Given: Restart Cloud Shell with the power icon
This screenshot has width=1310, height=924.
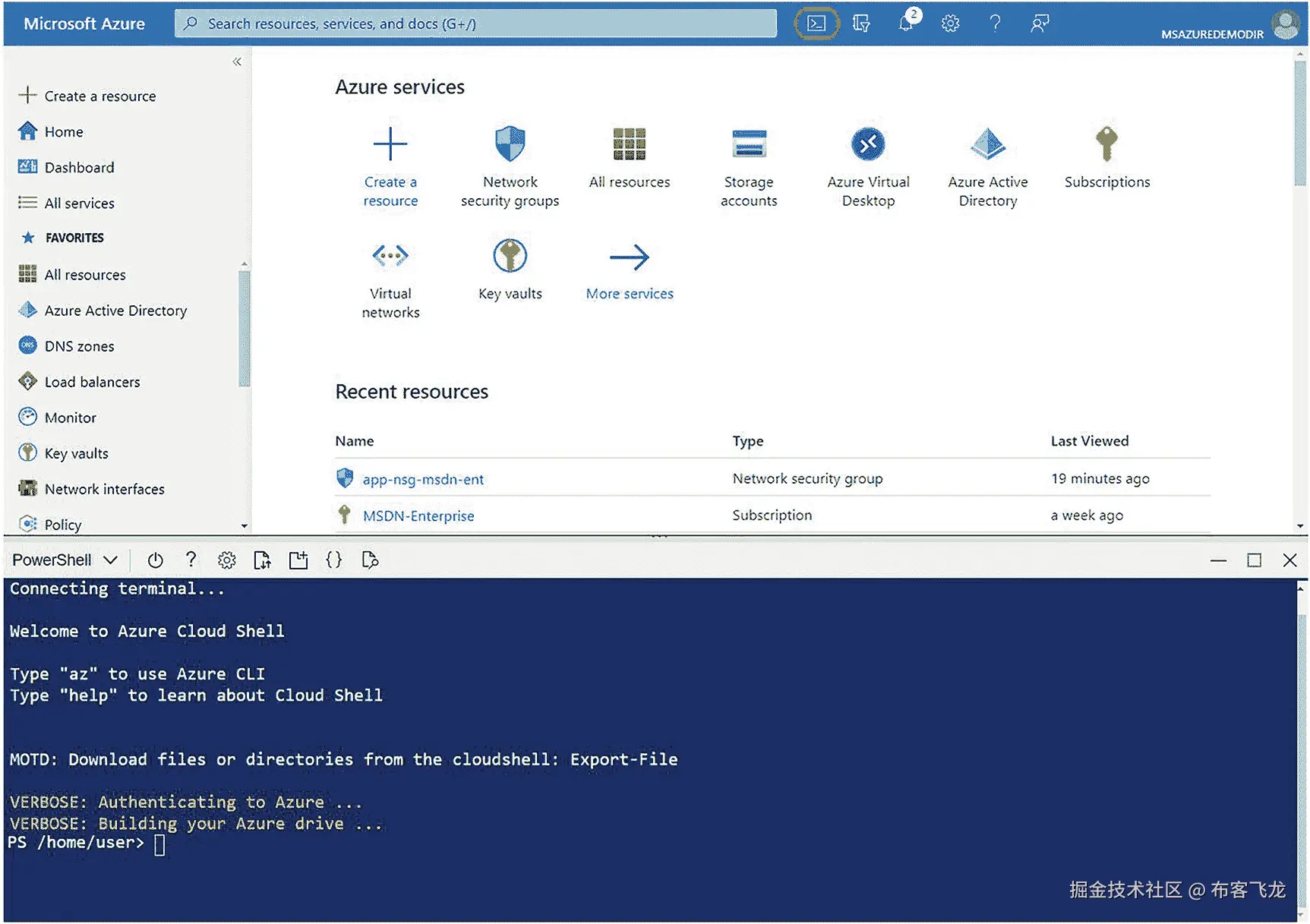Looking at the screenshot, I should click(x=155, y=560).
